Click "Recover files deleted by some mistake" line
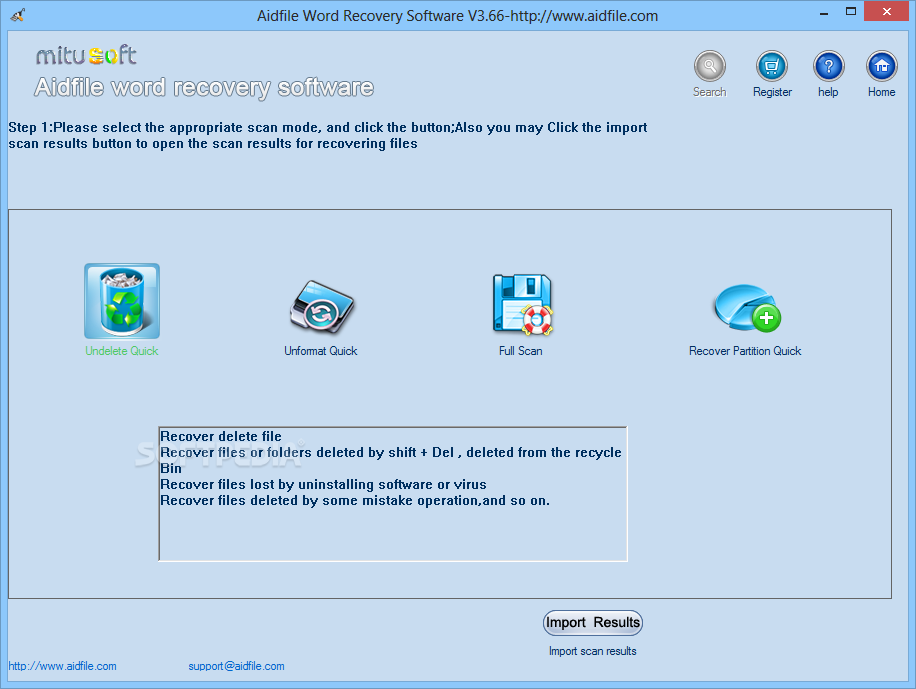Image resolution: width=916 pixels, height=689 pixels. 355,501
